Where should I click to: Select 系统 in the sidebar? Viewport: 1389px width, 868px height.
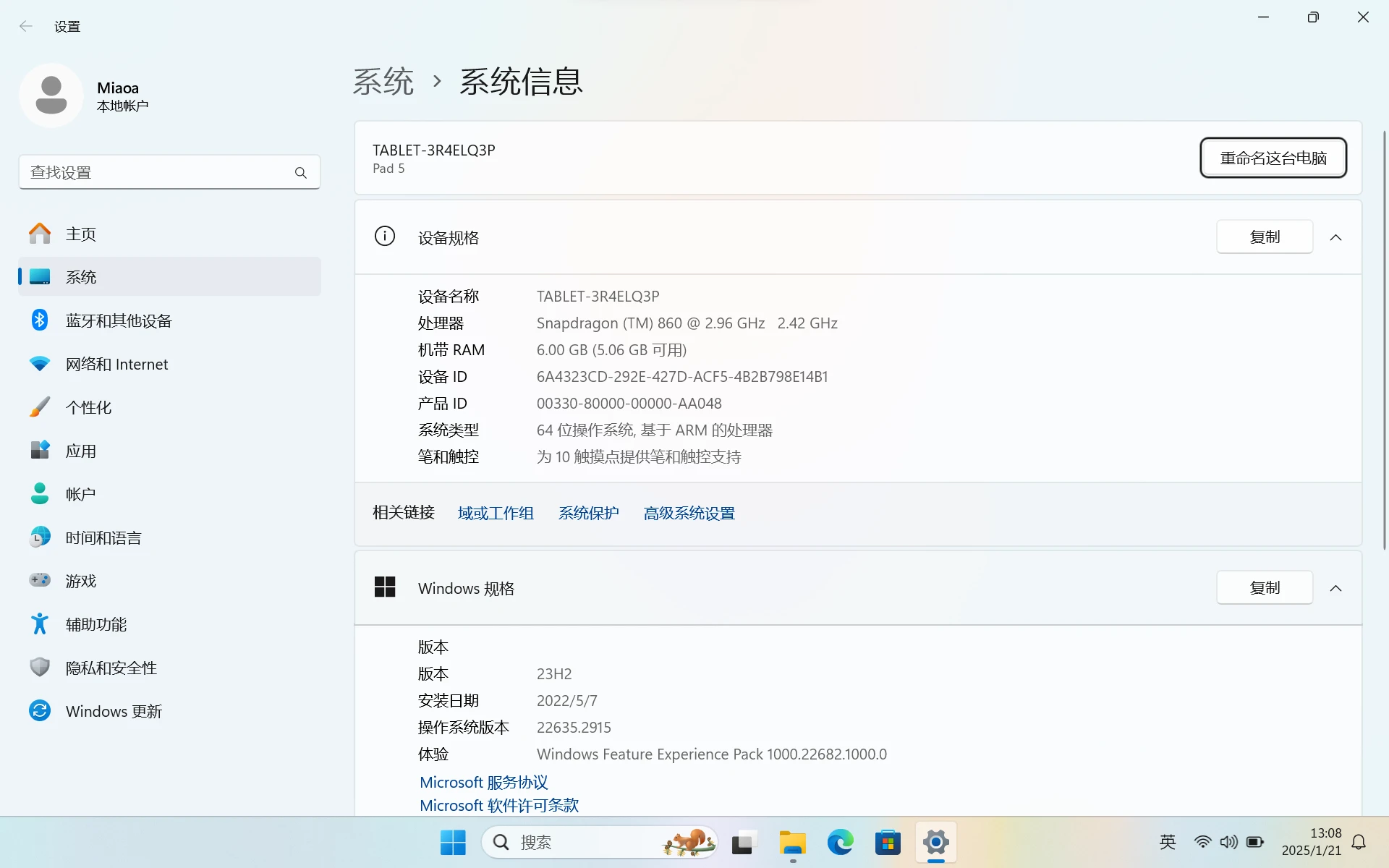[x=81, y=276]
